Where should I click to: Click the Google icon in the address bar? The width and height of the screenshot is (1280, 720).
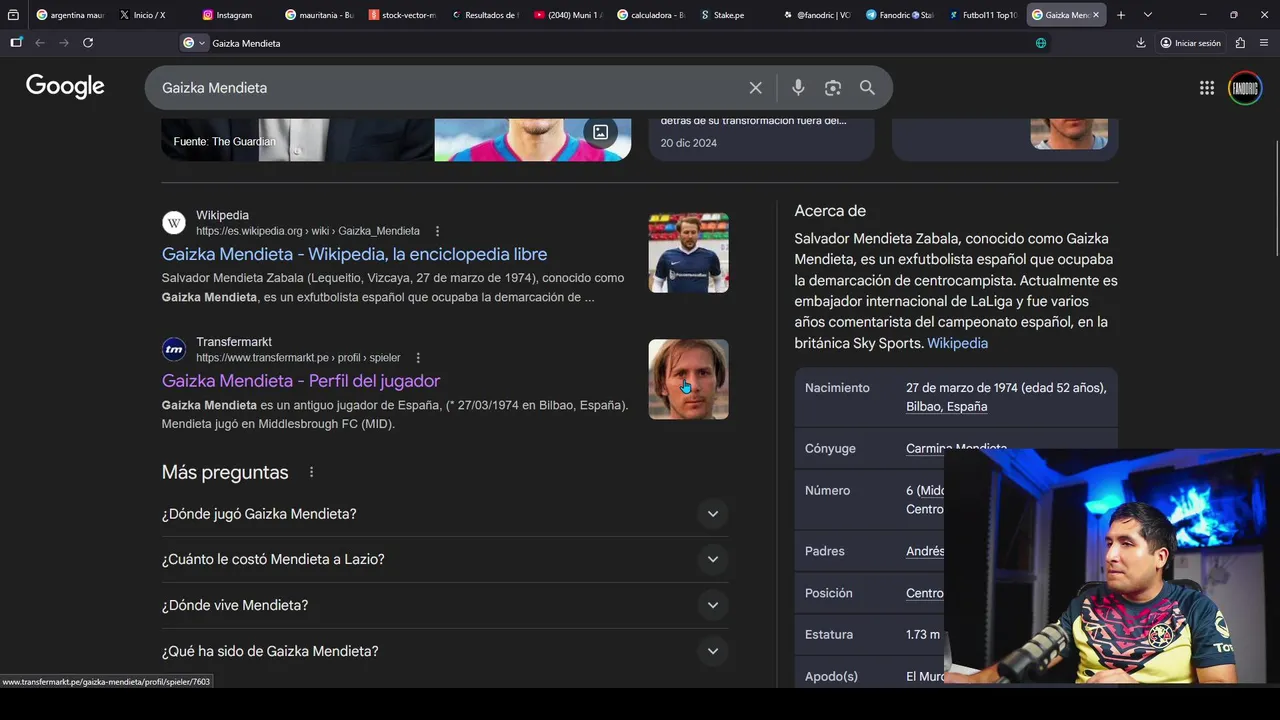coord(189,43)
